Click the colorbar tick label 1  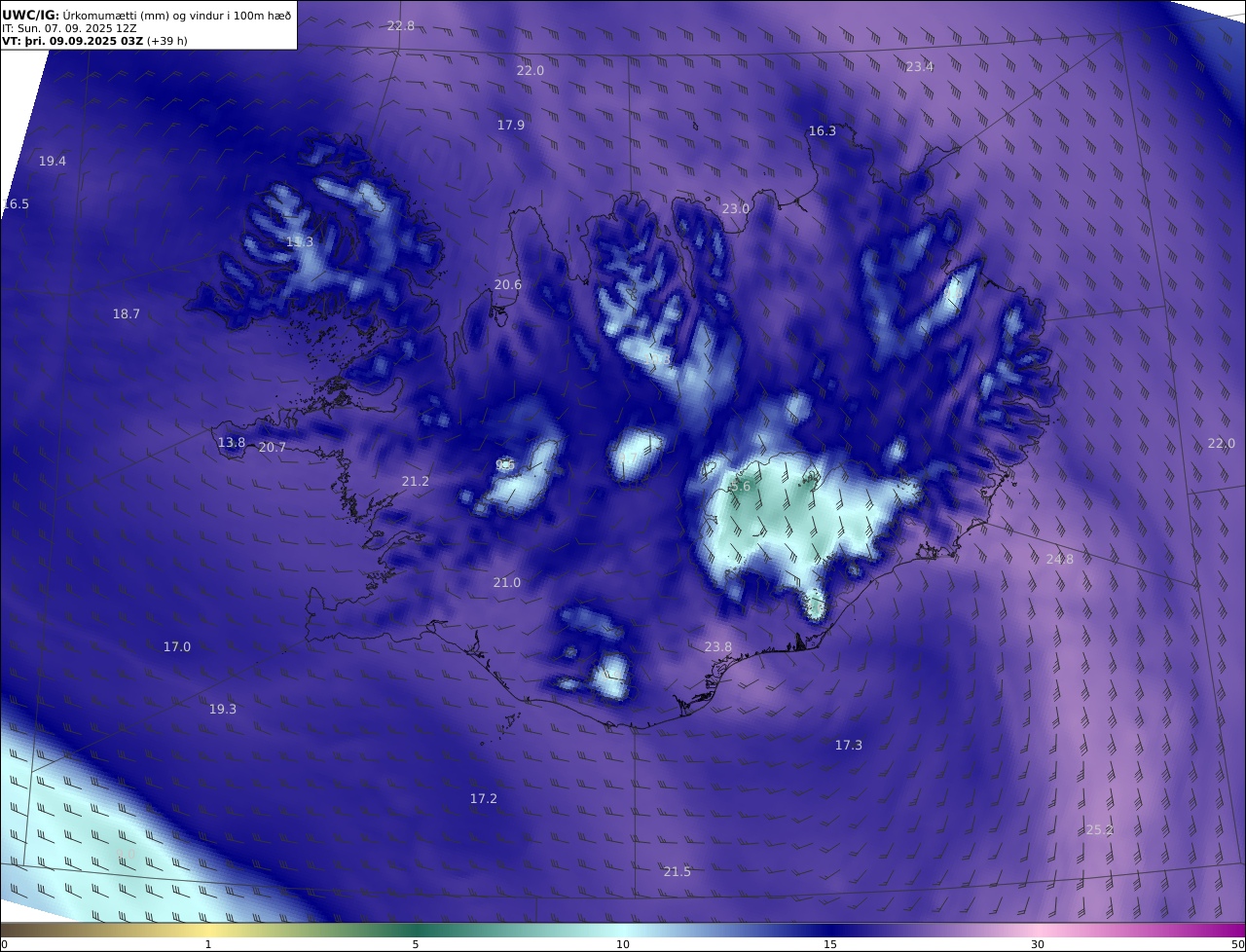[207, 944]
